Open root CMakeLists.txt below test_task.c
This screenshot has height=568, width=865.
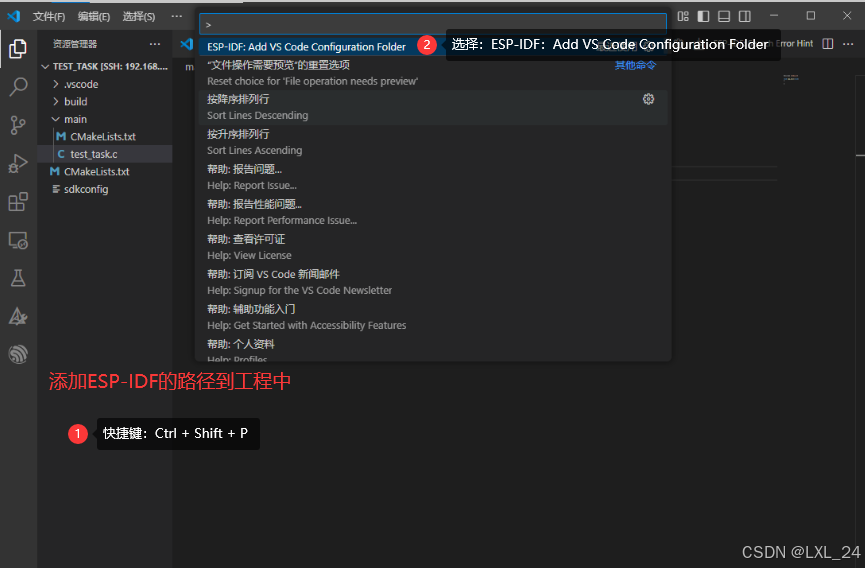point(104,172)
